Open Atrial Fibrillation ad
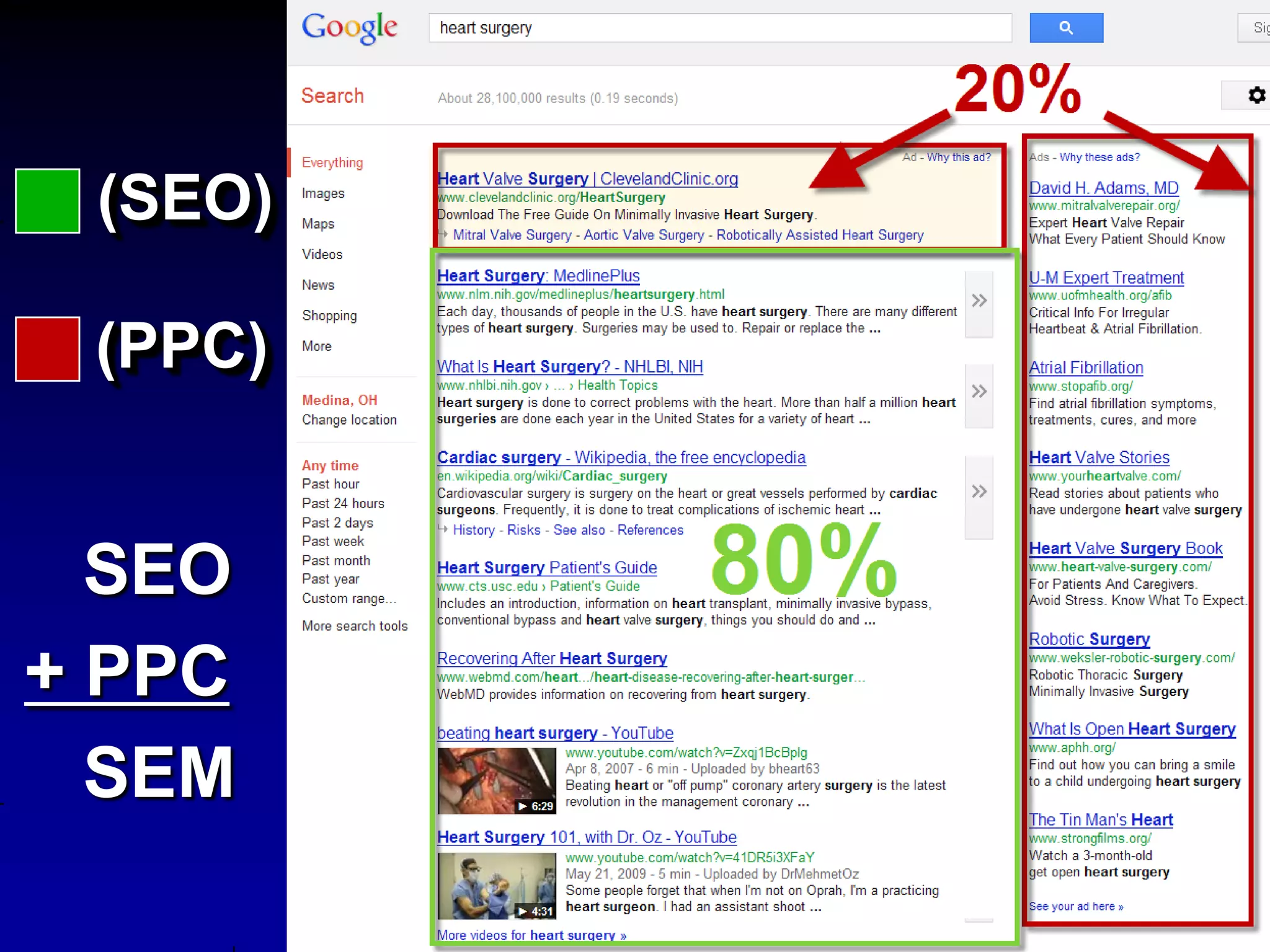1270x952 pixels. [1086, 368]
